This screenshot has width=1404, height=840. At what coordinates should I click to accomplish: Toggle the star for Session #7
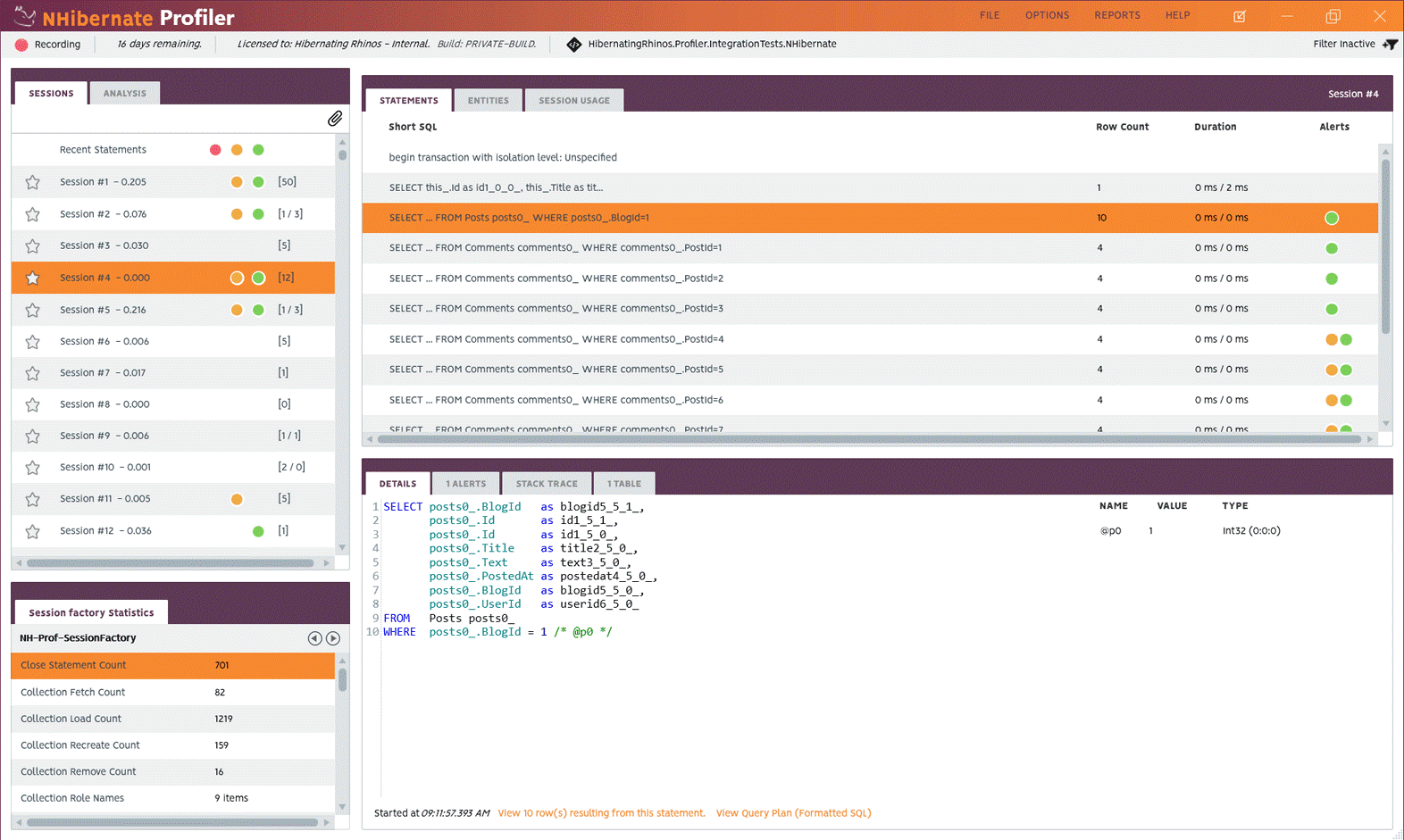[33, 373]
